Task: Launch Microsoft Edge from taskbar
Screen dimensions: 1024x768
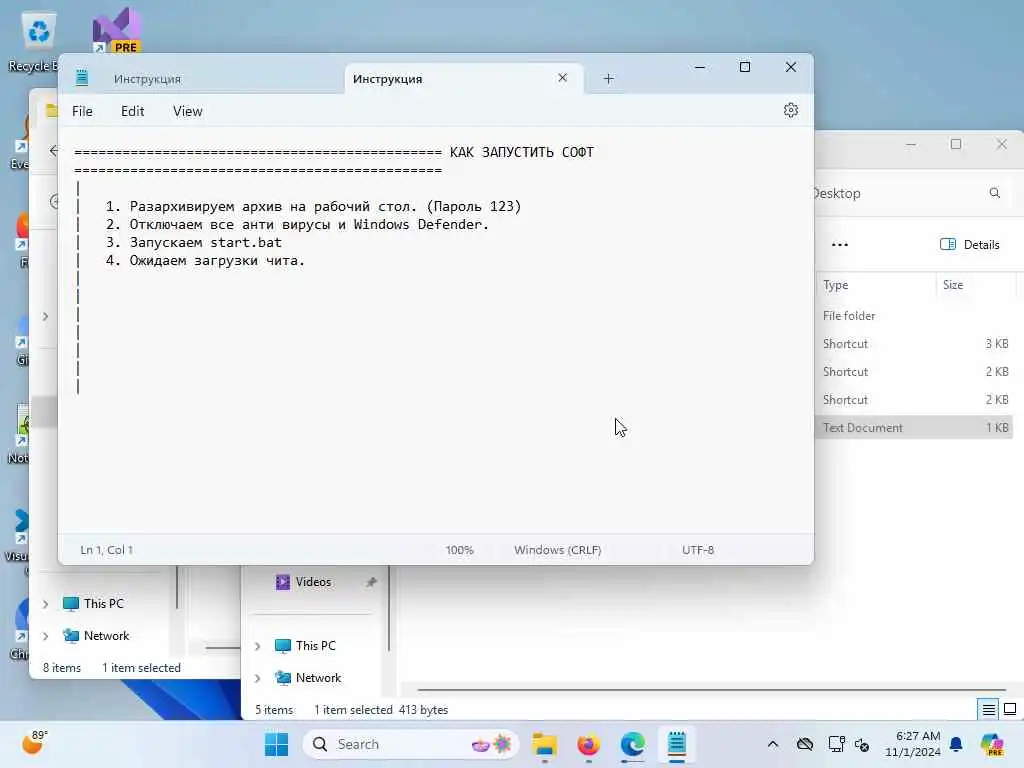Action: [632, 744]
